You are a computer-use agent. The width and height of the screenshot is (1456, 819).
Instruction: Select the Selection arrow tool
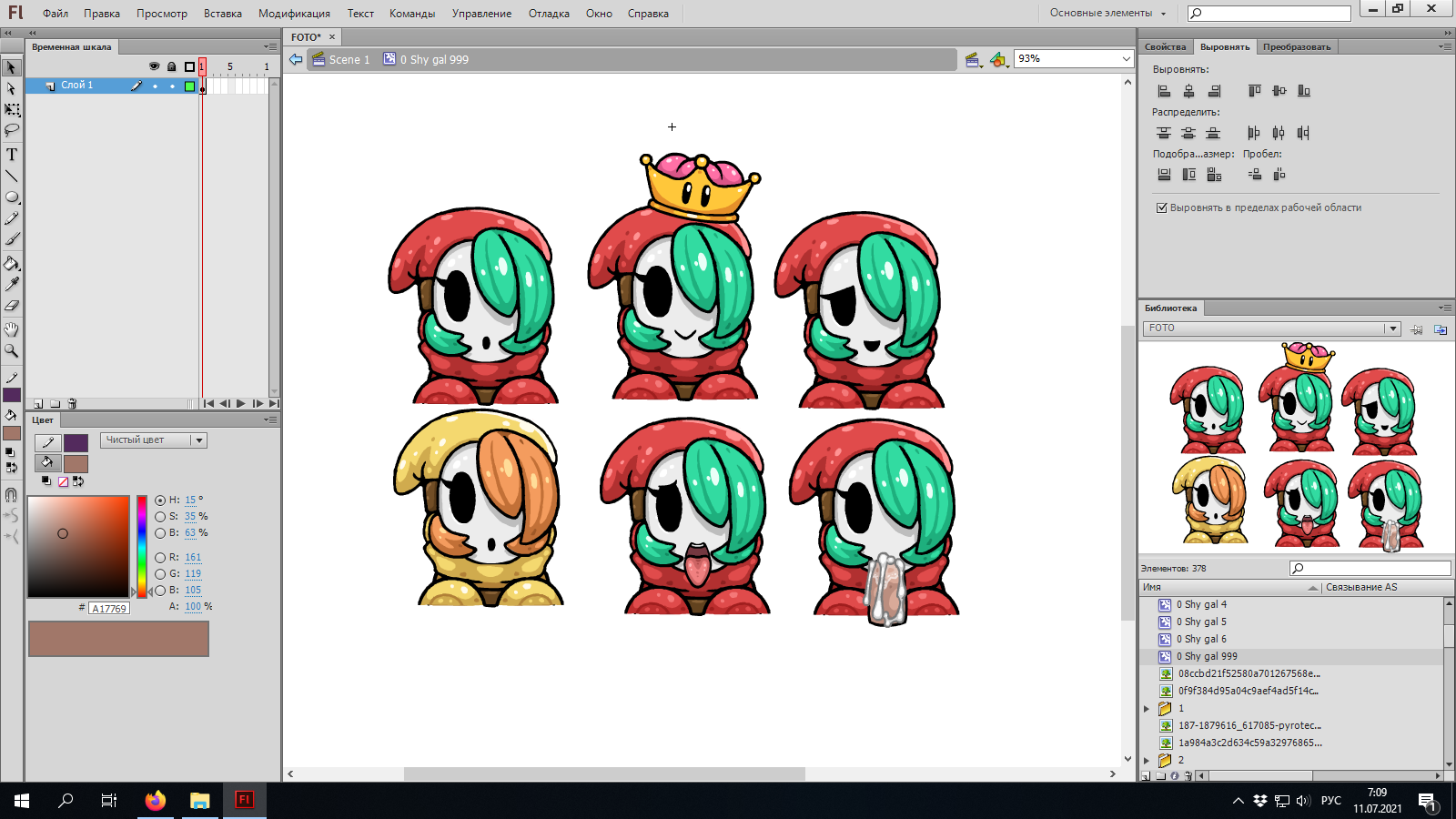[x=12, y=67]
